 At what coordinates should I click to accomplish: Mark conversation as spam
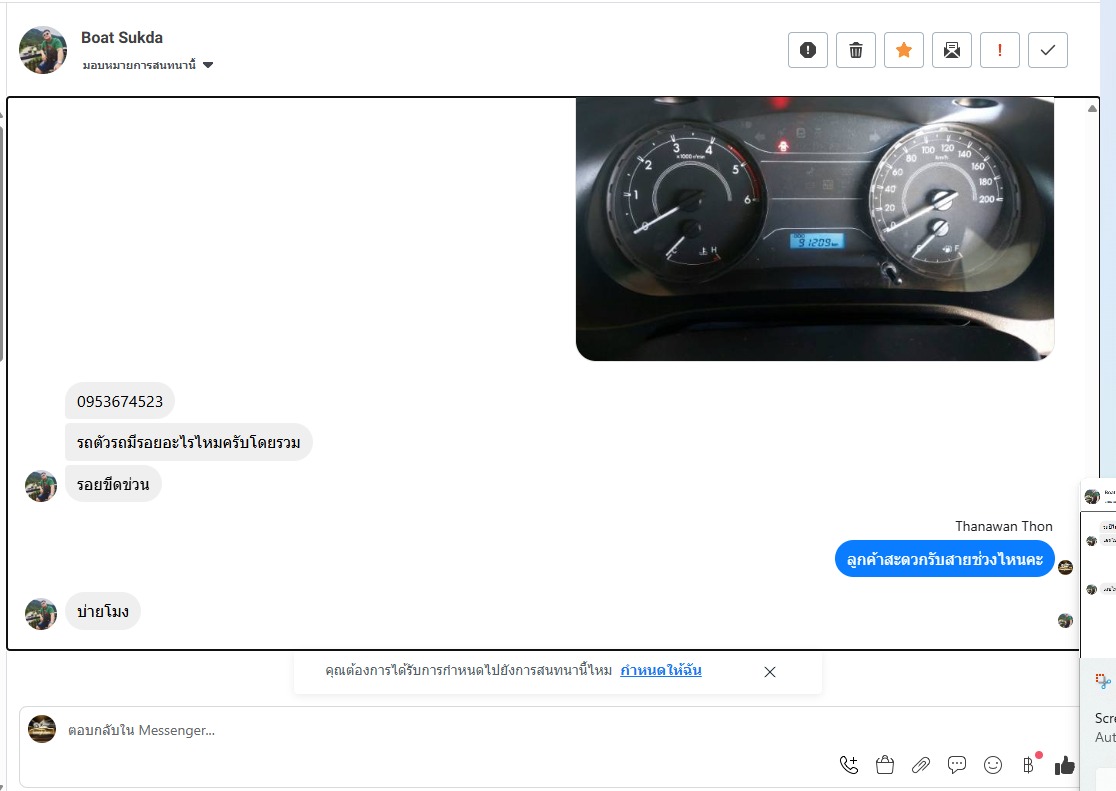(x=808, y=50)
